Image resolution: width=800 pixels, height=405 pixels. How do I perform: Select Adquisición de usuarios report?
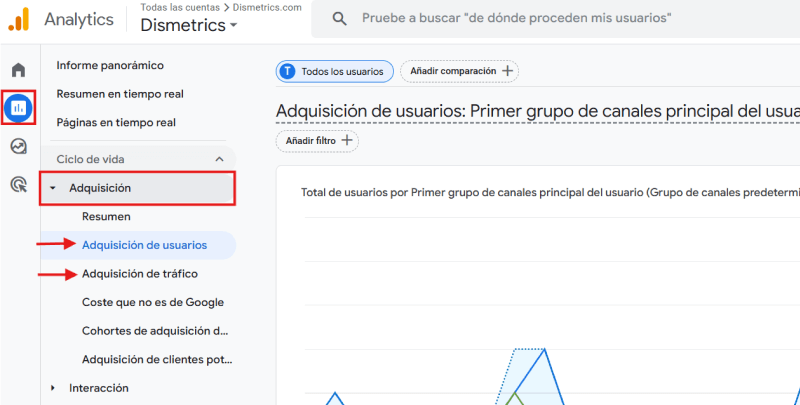[144, 245]
